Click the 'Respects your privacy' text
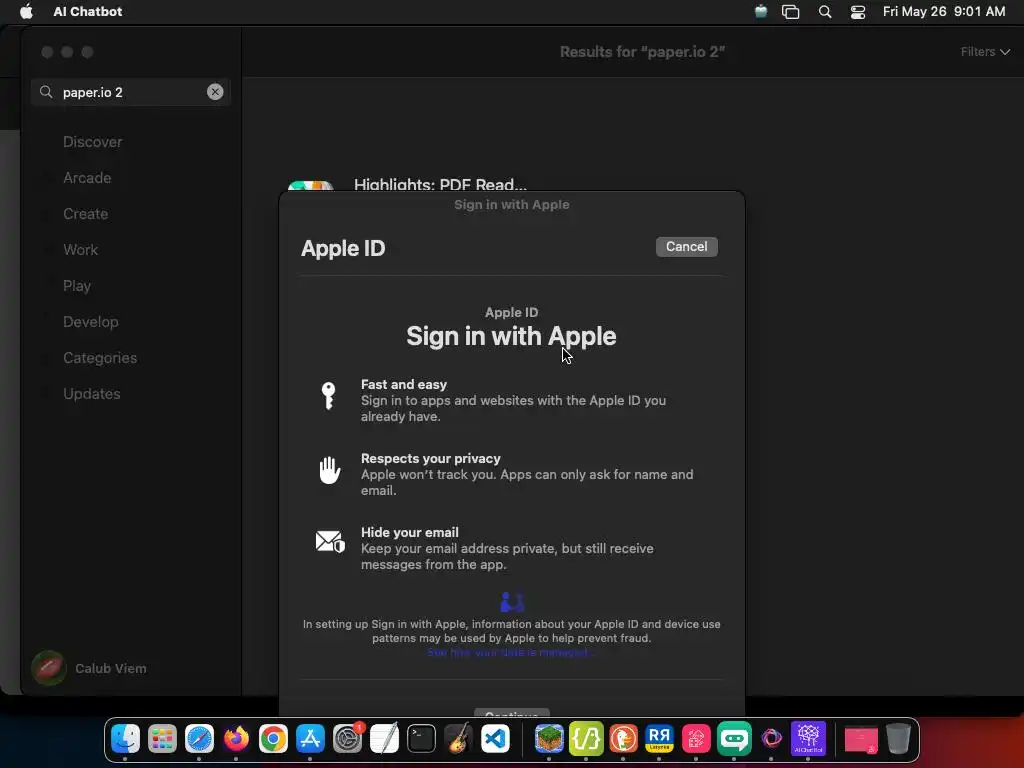Screen dimensions: 1024x768 click(430, 458)
